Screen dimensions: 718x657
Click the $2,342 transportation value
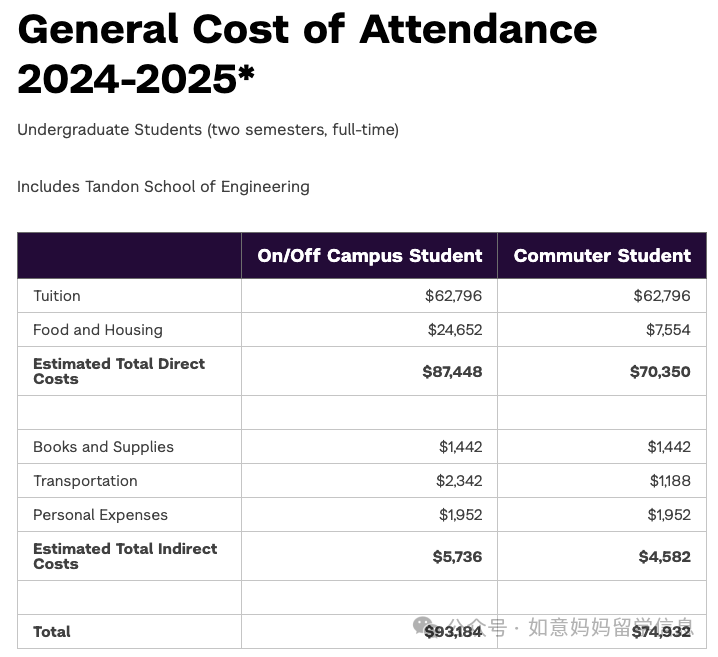(x=459, y=481)
